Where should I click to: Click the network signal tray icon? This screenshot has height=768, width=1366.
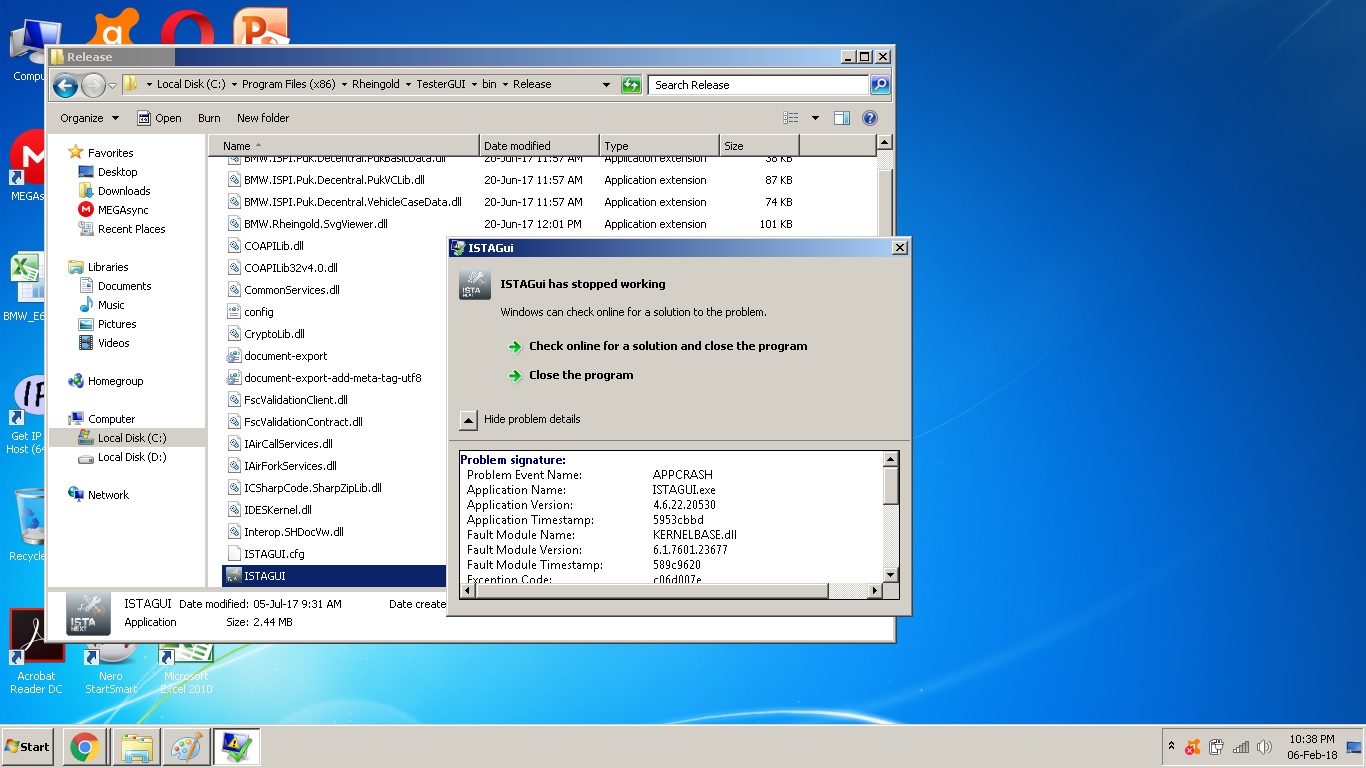1241,747
